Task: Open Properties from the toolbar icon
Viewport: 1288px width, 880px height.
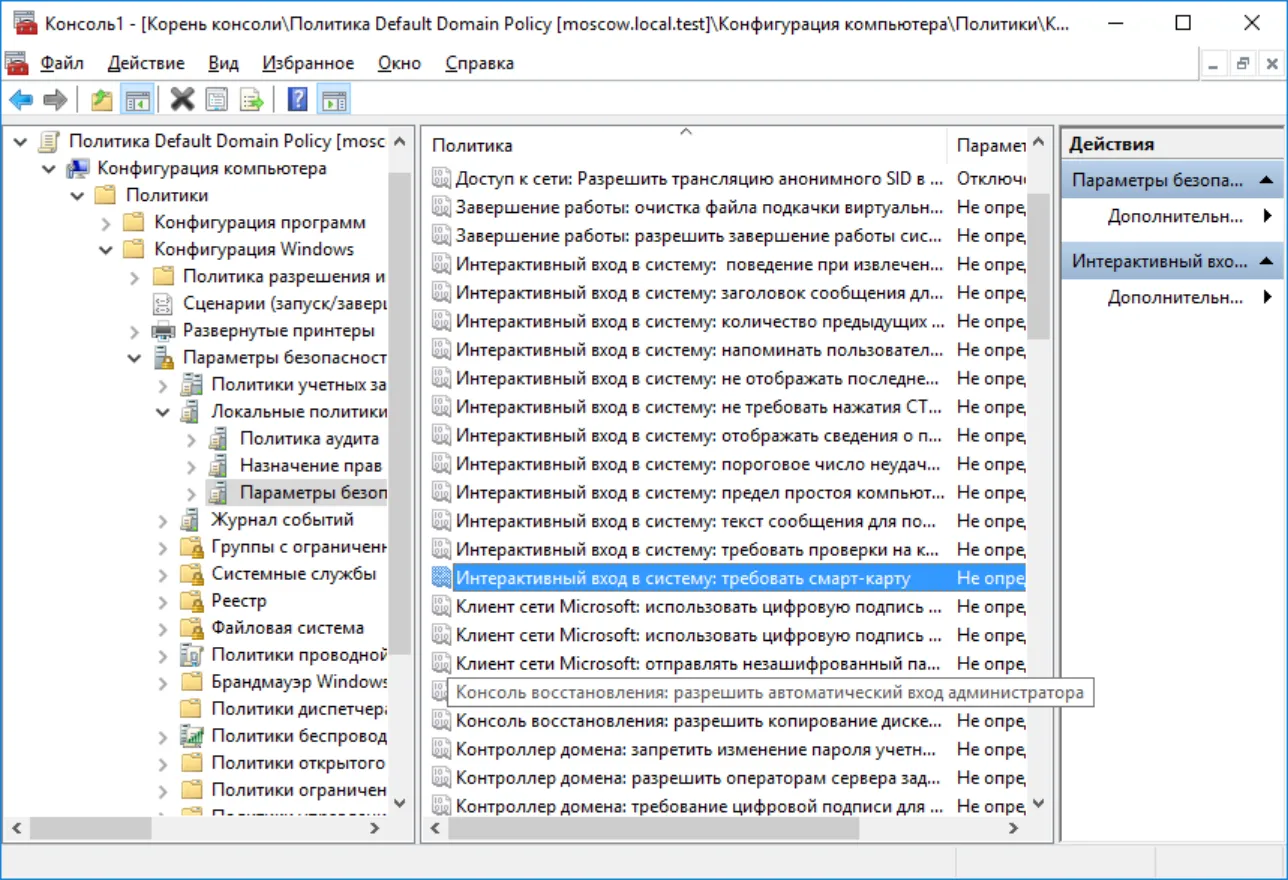Action: (x=217, y=99)
